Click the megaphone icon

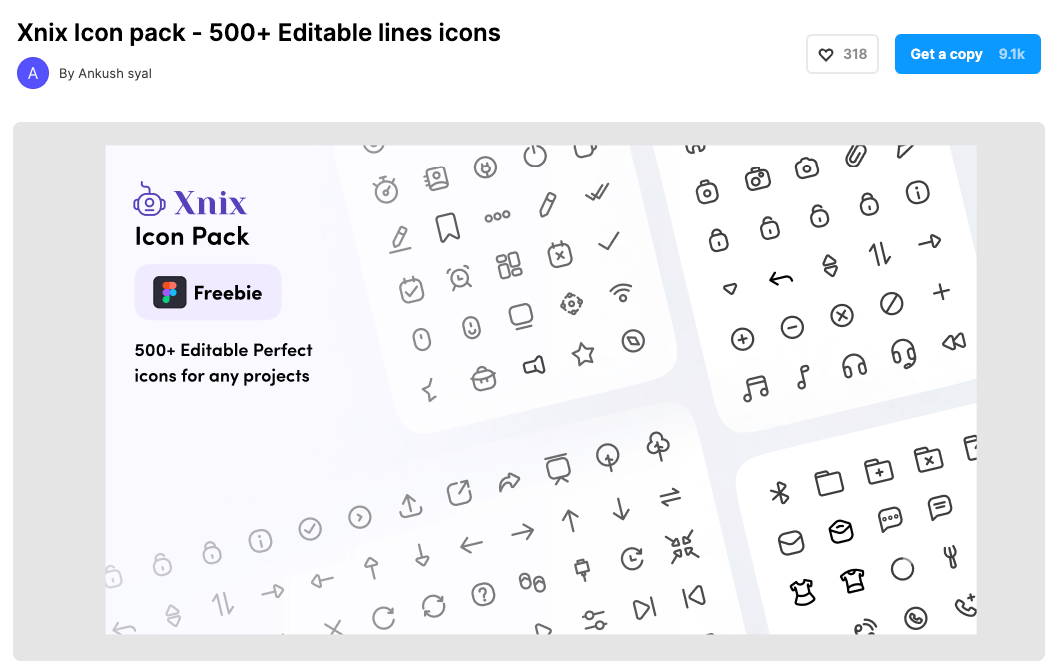(534, 366)
